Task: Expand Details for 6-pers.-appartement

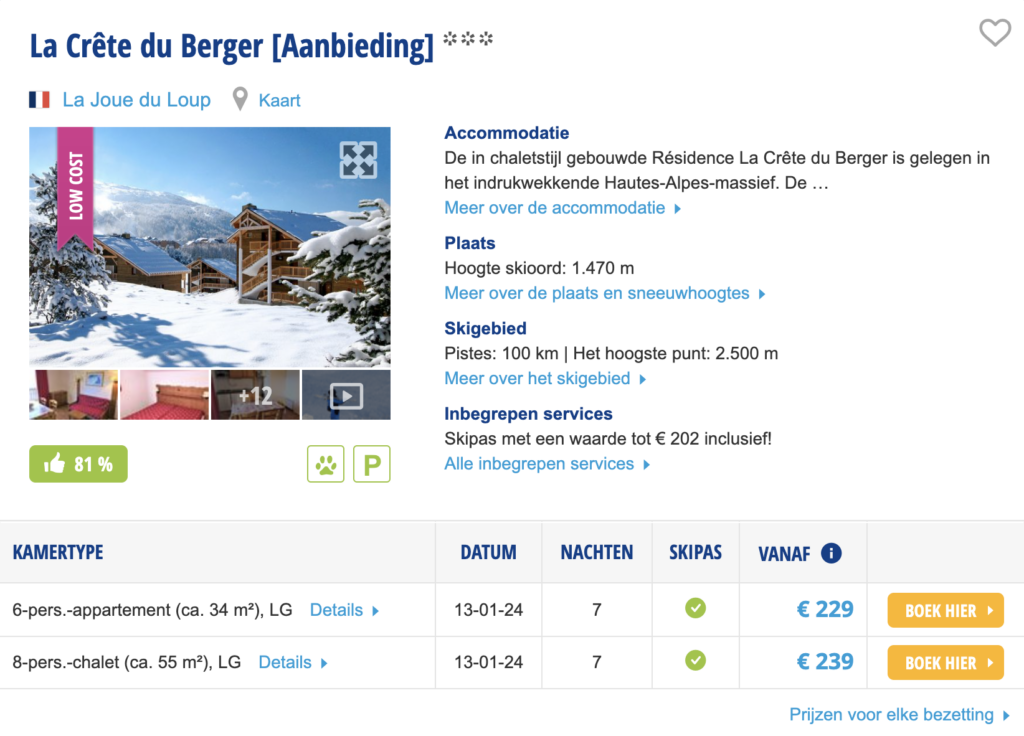Action: (344, 609)
